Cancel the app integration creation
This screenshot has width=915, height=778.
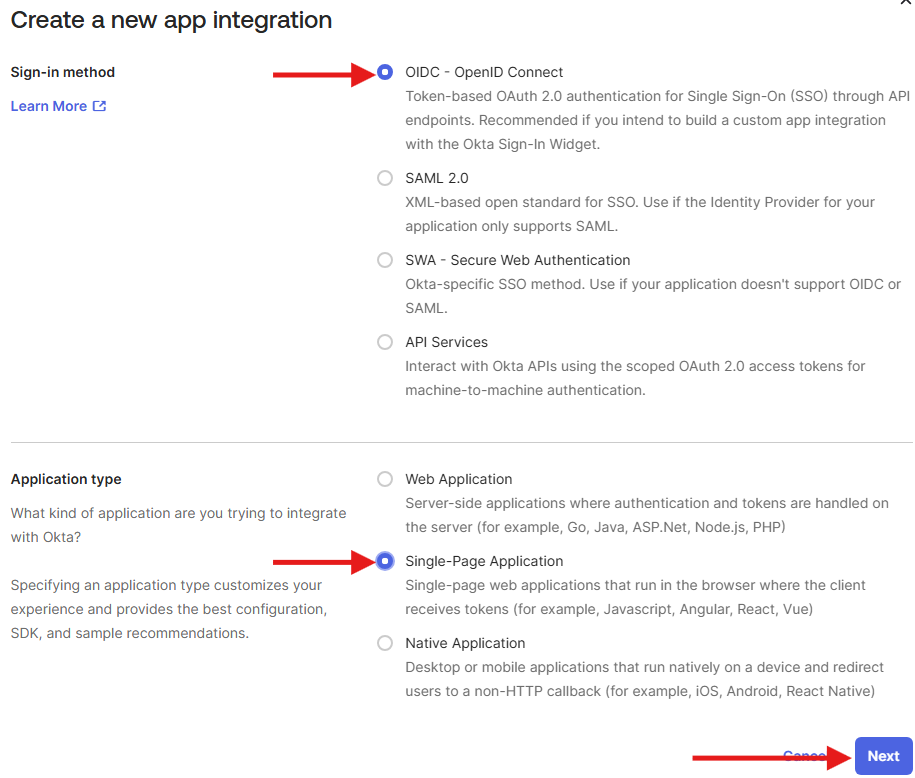click(804, 756)
